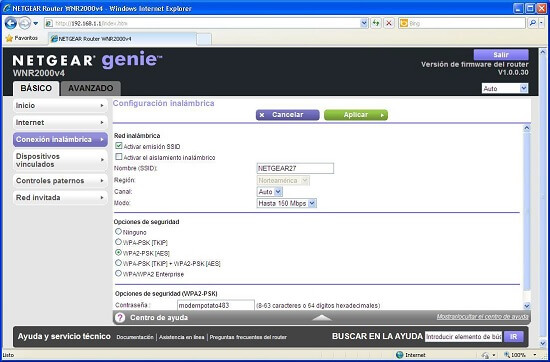Click the green Aplicar button
Image resolution: width=550 pixels, height=362 pixels.
pos(356,115)
